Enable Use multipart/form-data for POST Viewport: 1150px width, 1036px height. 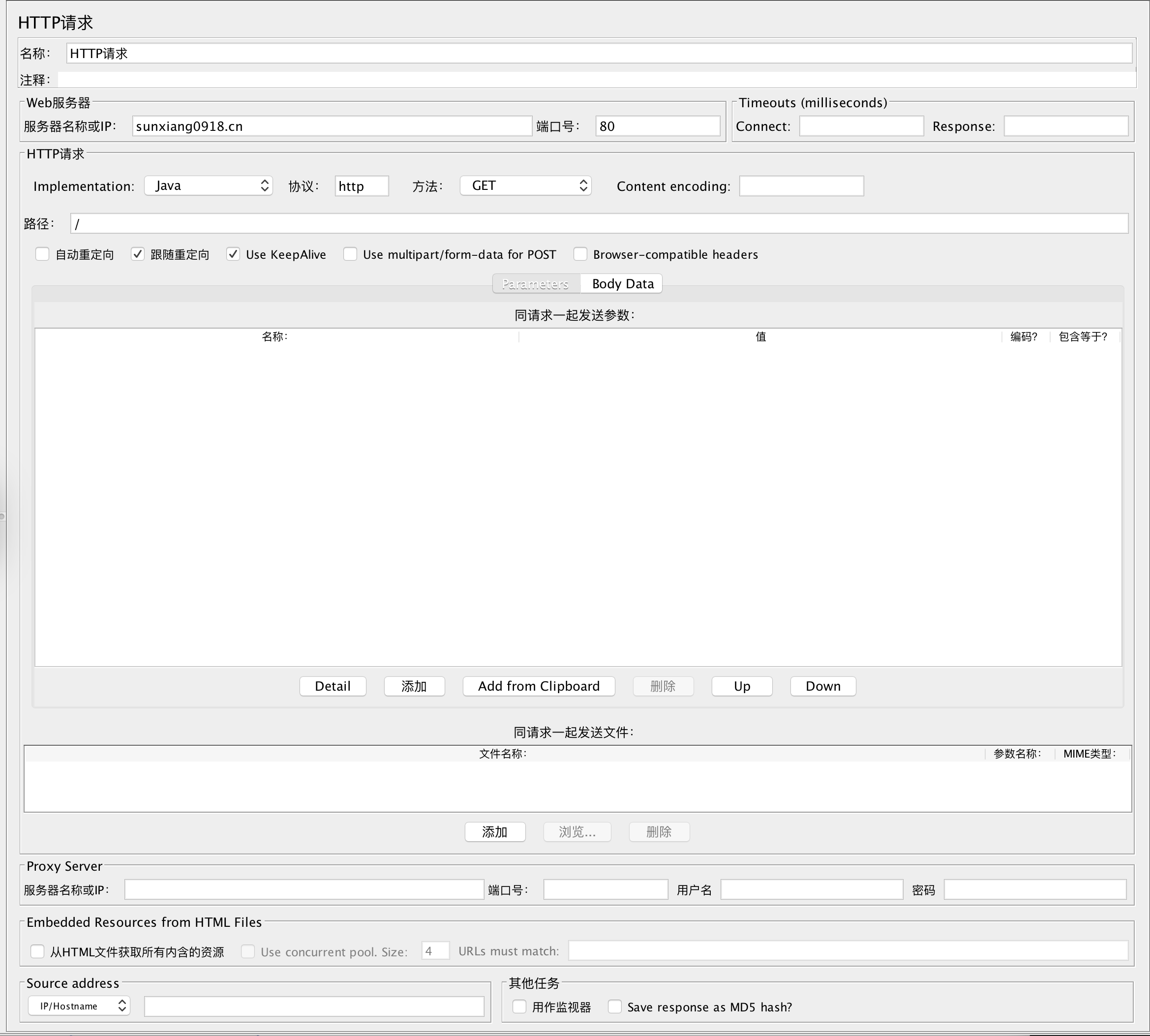pos(351,254)
